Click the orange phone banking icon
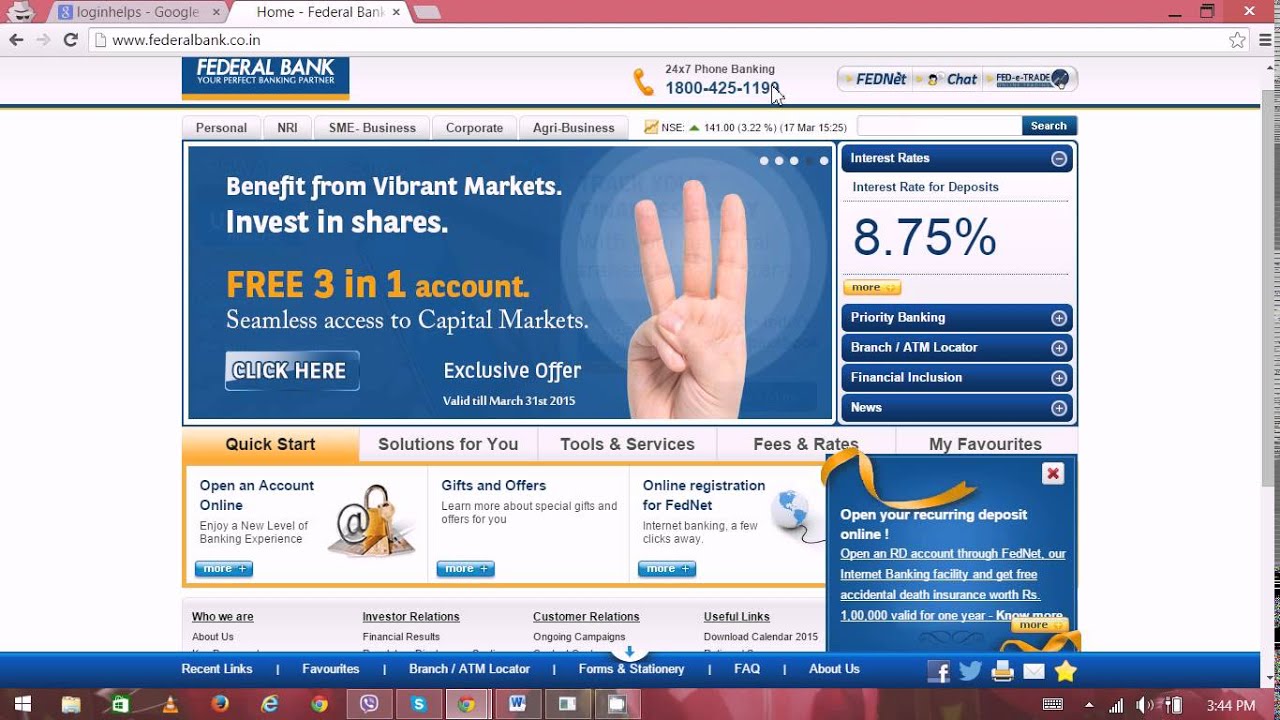Screen dimensions: 1280x720 (643, 82)
